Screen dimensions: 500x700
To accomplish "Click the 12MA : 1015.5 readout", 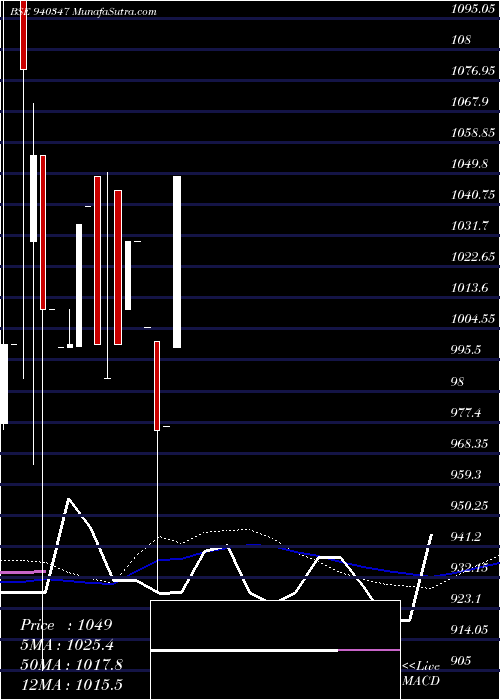I will (x=71, y=684).
